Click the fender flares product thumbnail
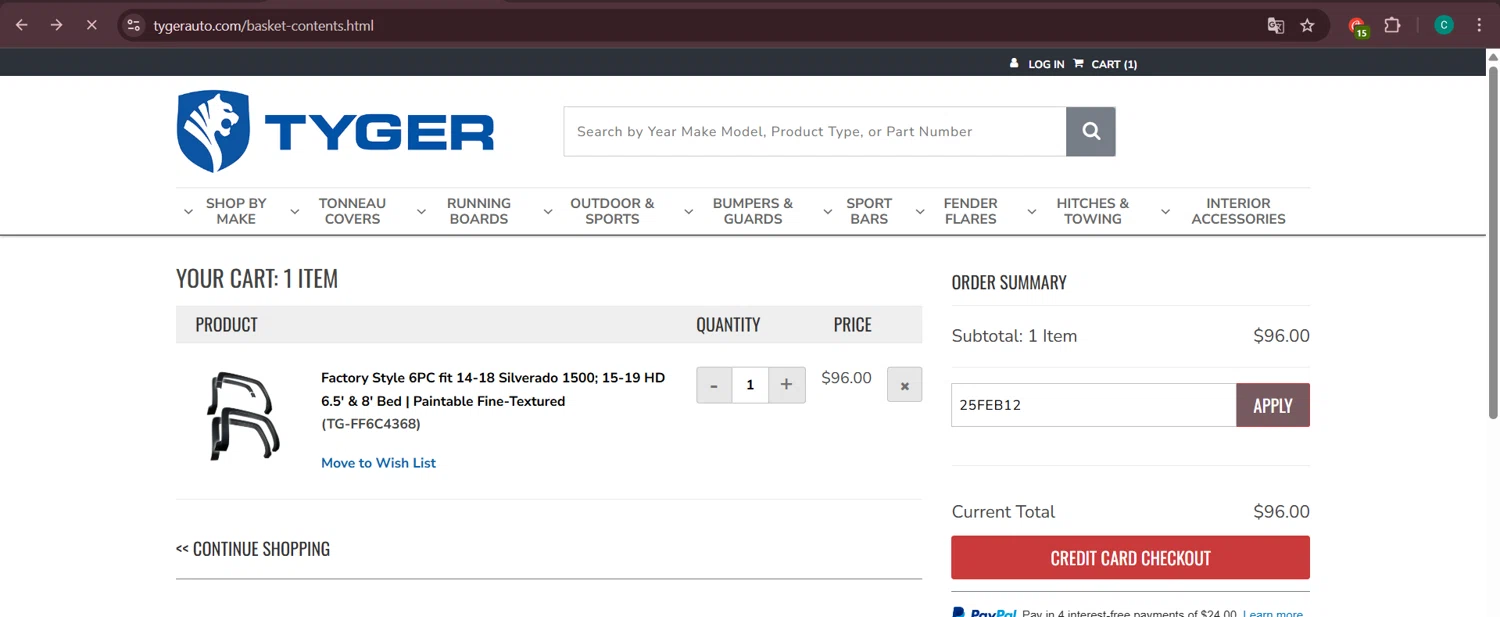Screen dimensions: 1500x617 242,416
